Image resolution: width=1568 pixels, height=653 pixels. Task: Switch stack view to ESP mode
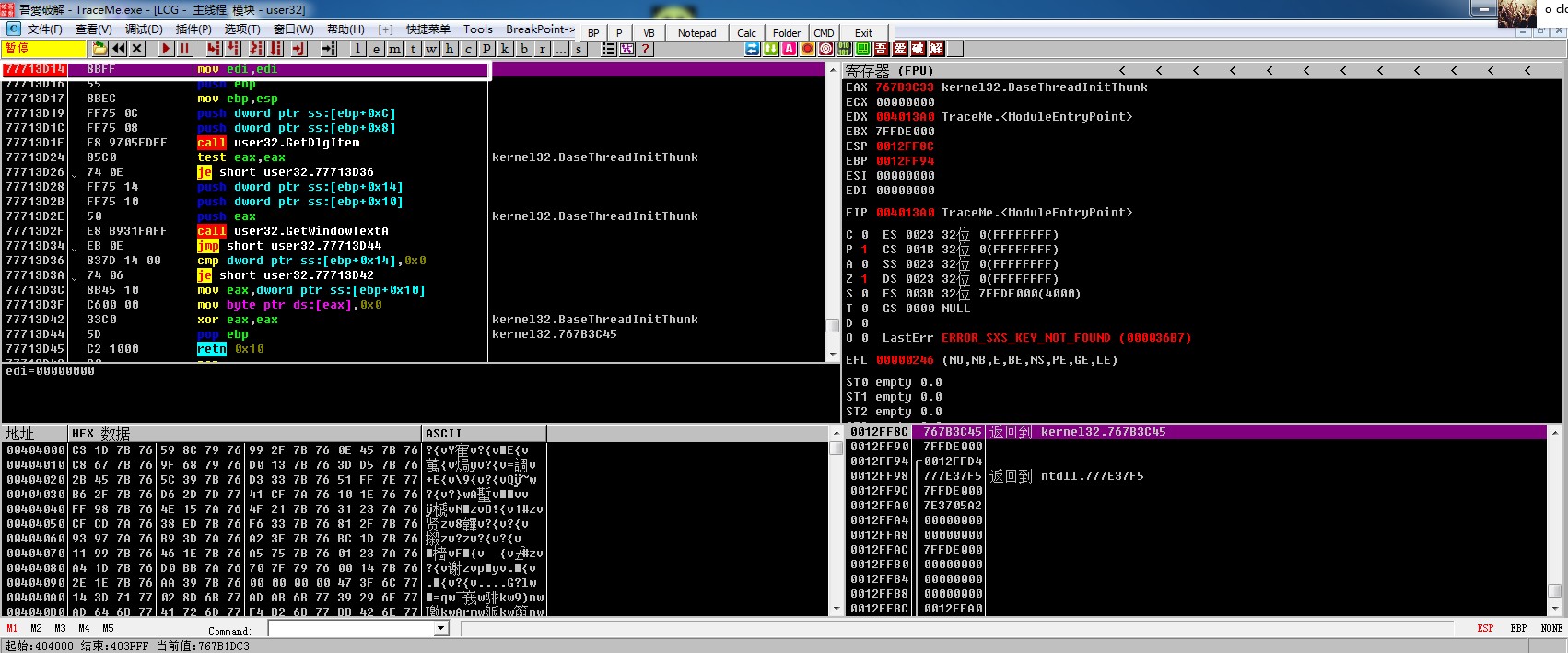point(1485,628)
